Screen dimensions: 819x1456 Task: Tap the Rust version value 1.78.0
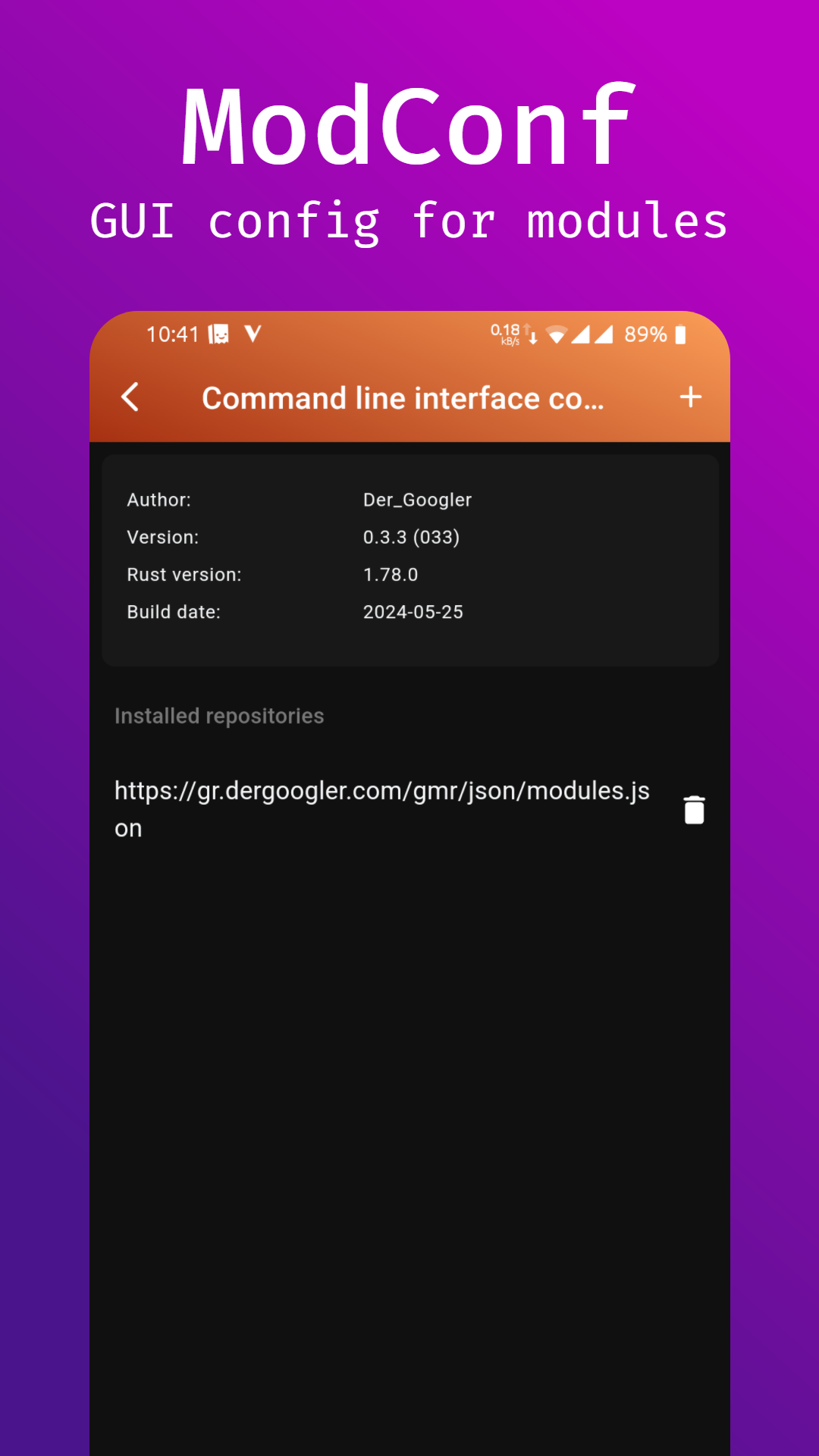pos(391,575)
